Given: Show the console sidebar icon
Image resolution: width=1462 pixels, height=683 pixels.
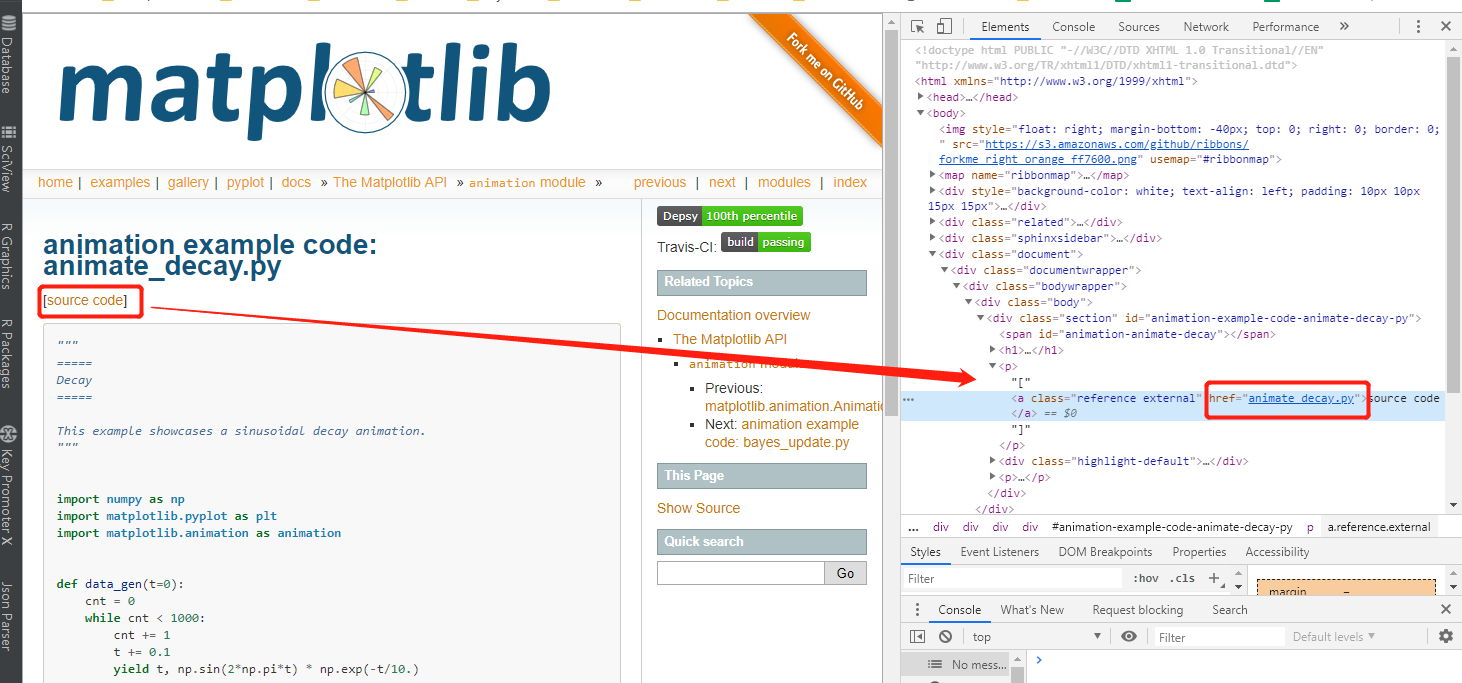Looking at the screenshot, I should click(x=918, y=637).
